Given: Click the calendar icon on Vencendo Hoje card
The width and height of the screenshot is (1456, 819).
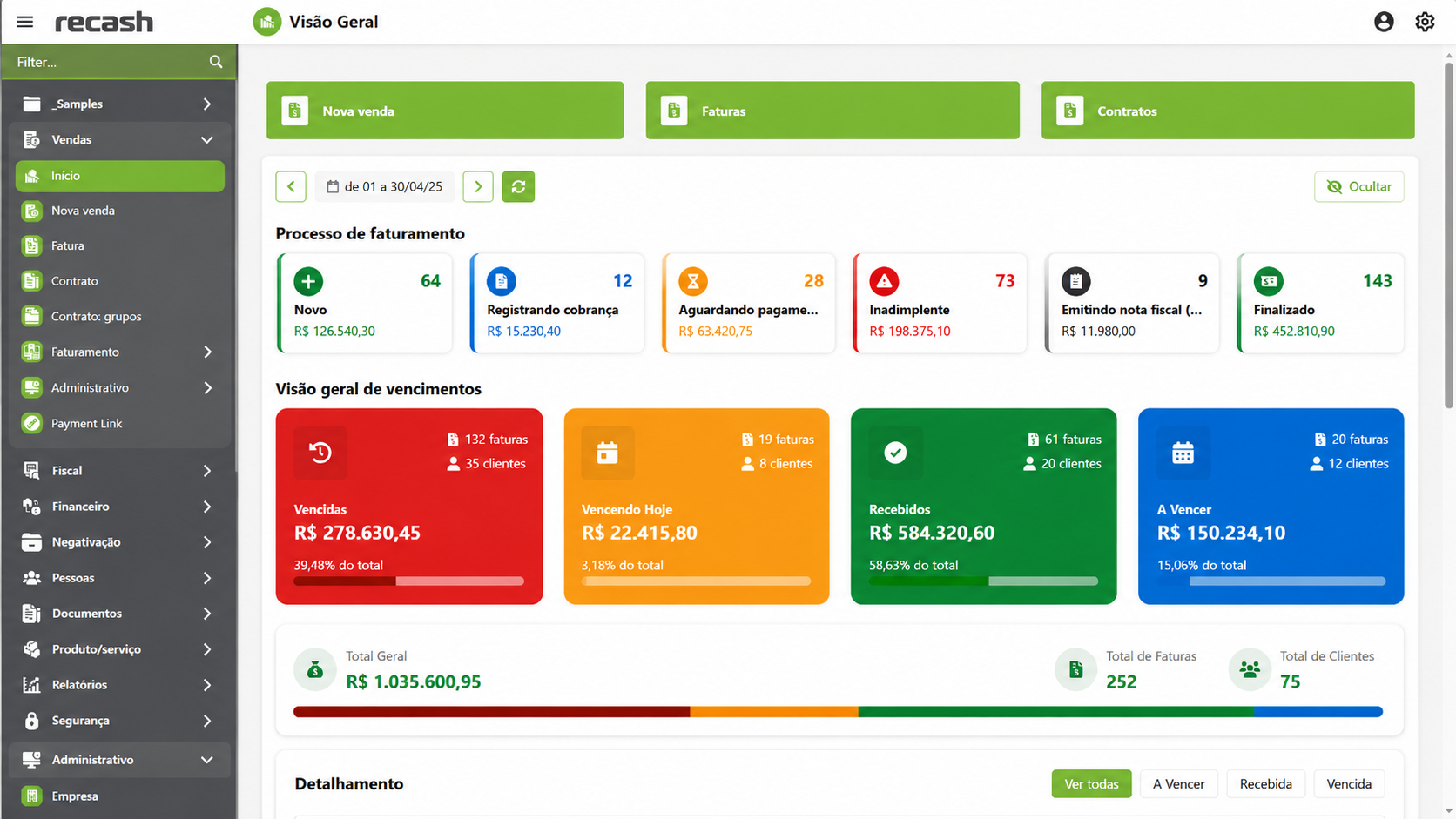Looking at the screenshot, I should [x=608, y=453].
